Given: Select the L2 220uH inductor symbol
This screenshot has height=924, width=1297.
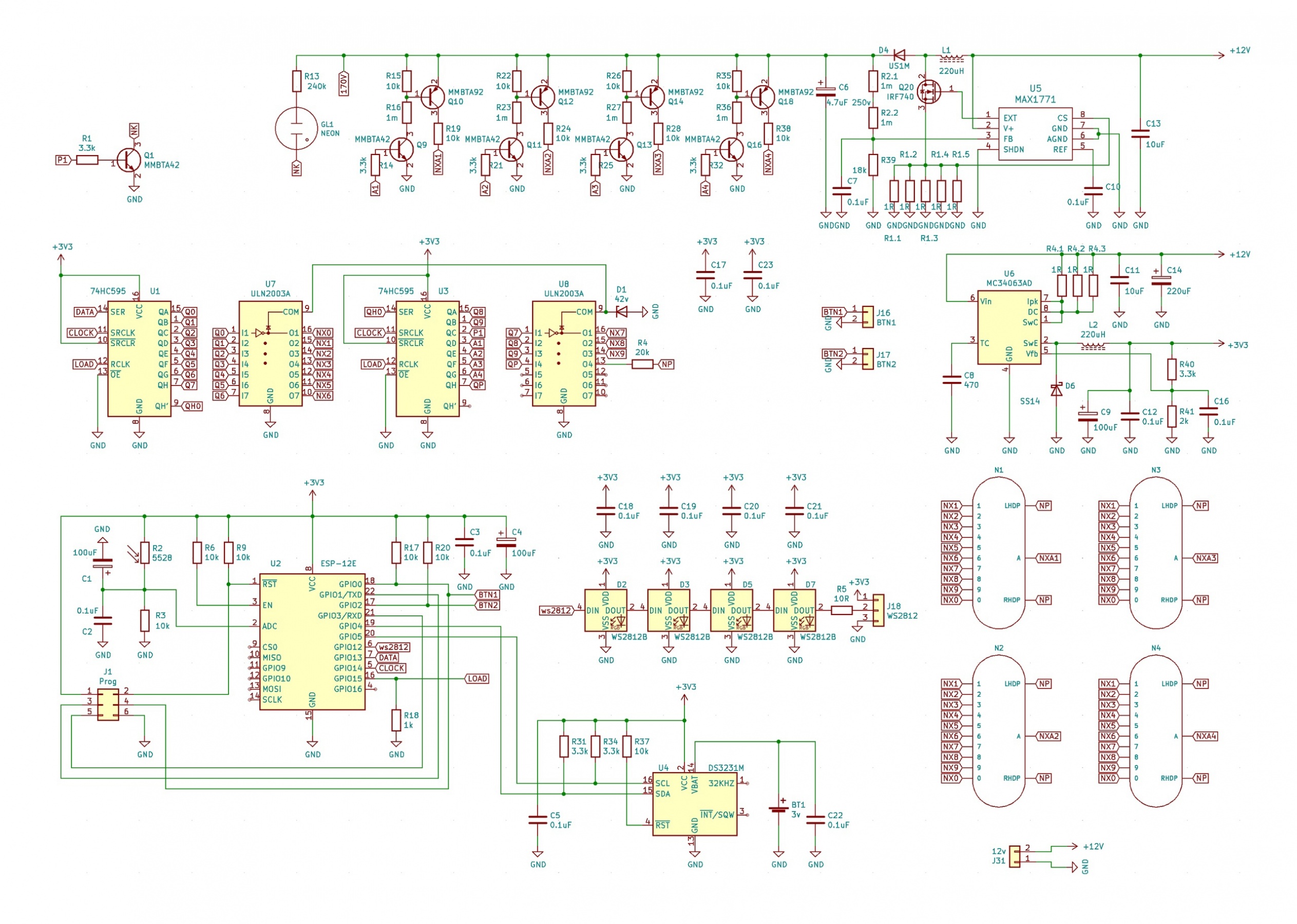Looking at the screenshot, I should click(x=1092, y=344).
